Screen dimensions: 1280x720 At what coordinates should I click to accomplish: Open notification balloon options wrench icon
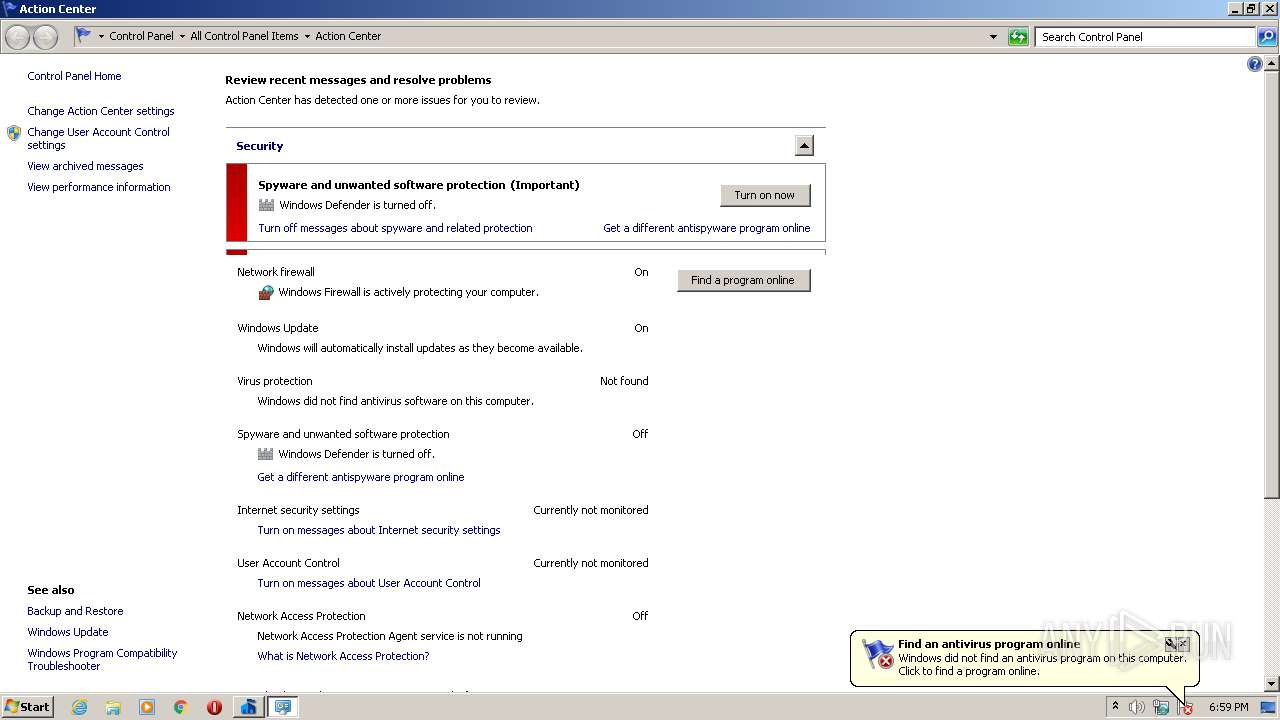click(1170, 644)
